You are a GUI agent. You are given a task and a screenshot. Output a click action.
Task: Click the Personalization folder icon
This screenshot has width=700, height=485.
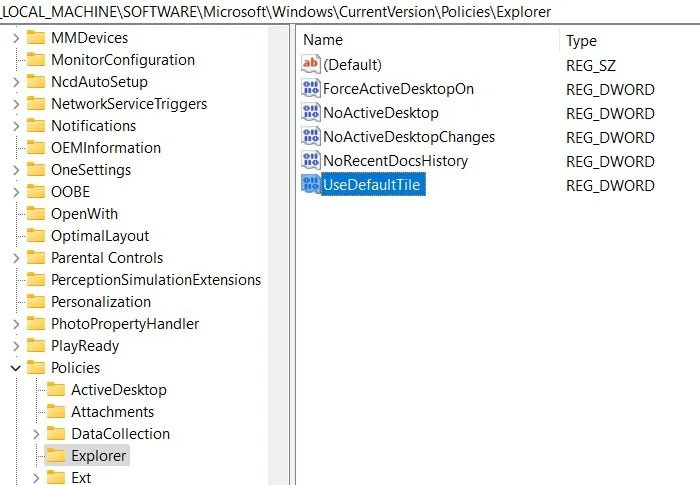[x=36, y=302]
